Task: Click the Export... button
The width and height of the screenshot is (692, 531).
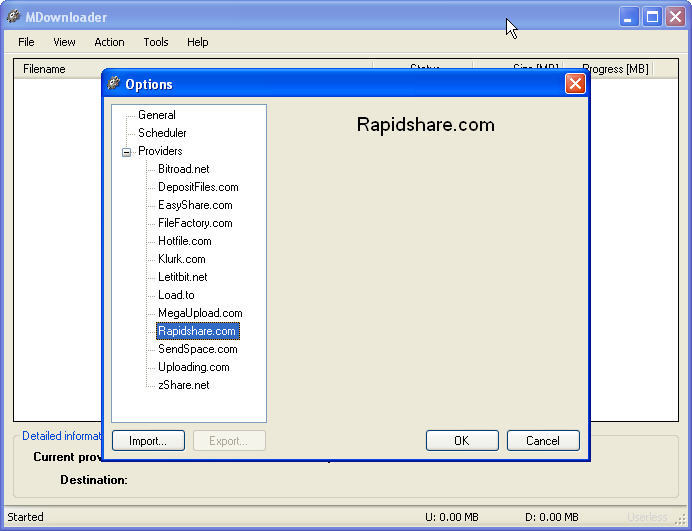Action: coord(229,441)
